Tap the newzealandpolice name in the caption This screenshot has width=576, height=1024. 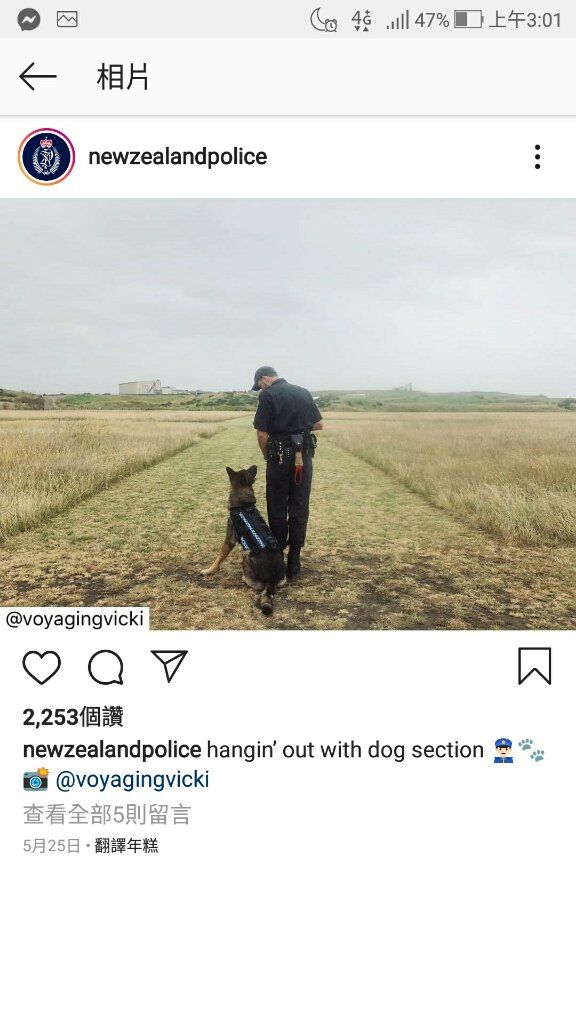click(x=112, y=750)
